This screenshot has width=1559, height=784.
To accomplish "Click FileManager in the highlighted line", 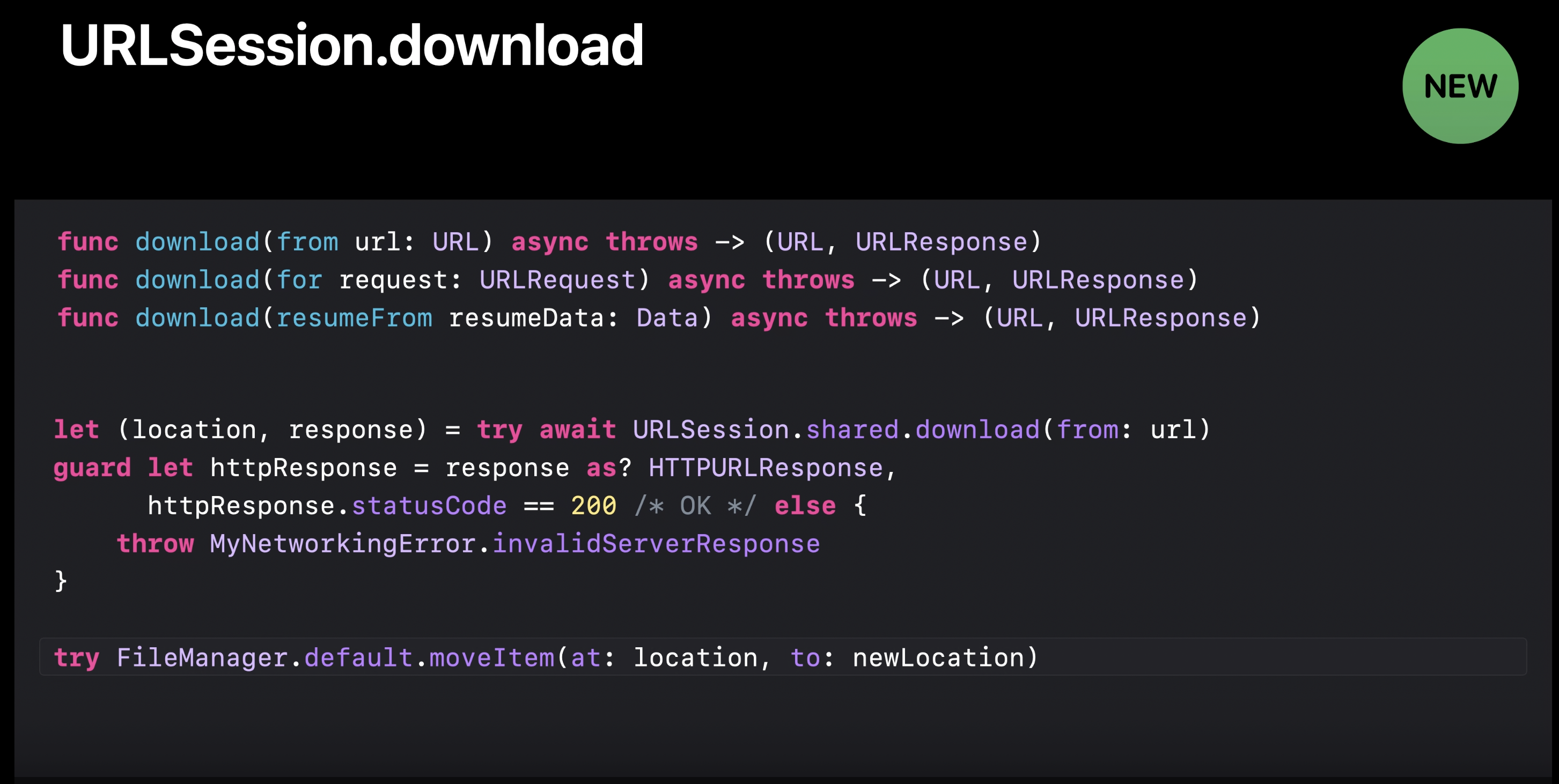I will click(202, 657).
